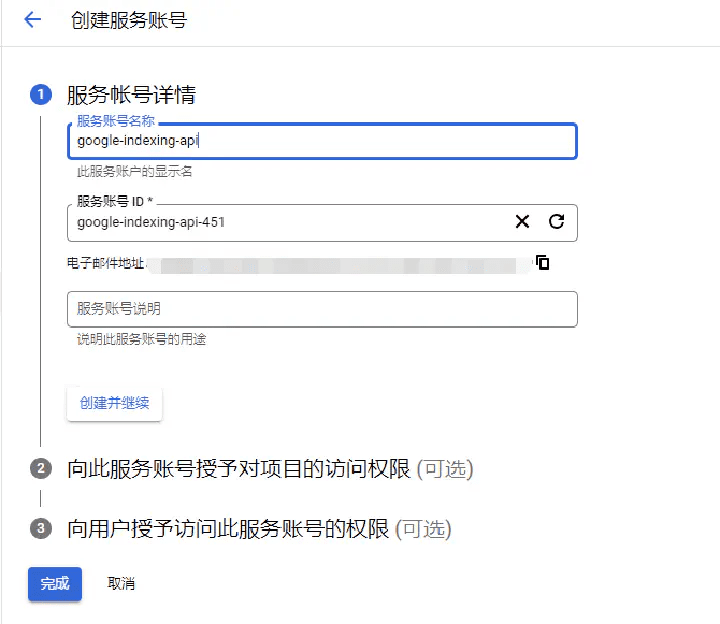Click the 服务帐号详情 step heading
The width and height of the screenshot is (720, 624).
tap(131, 95)
